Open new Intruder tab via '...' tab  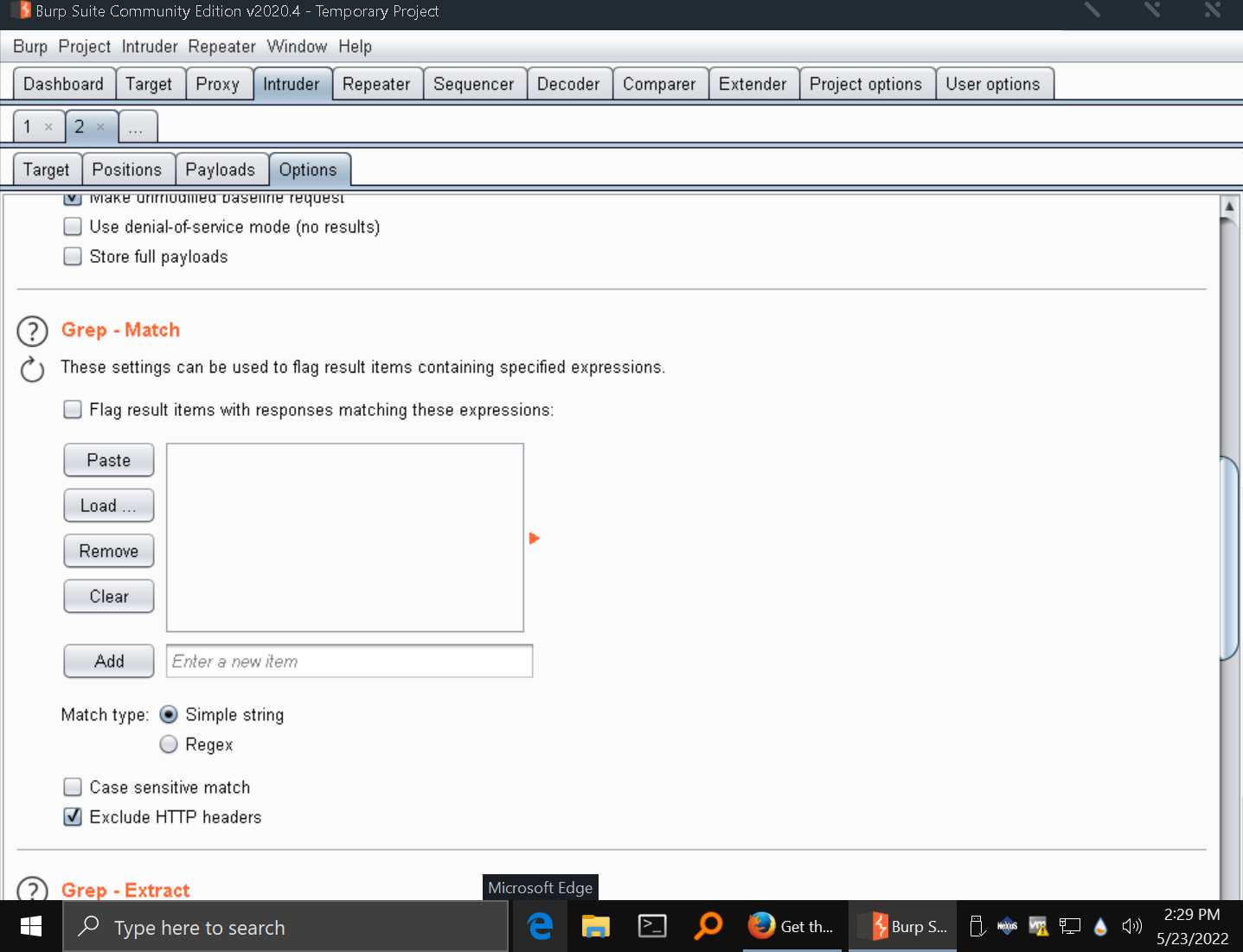click(x=136, y=127)
